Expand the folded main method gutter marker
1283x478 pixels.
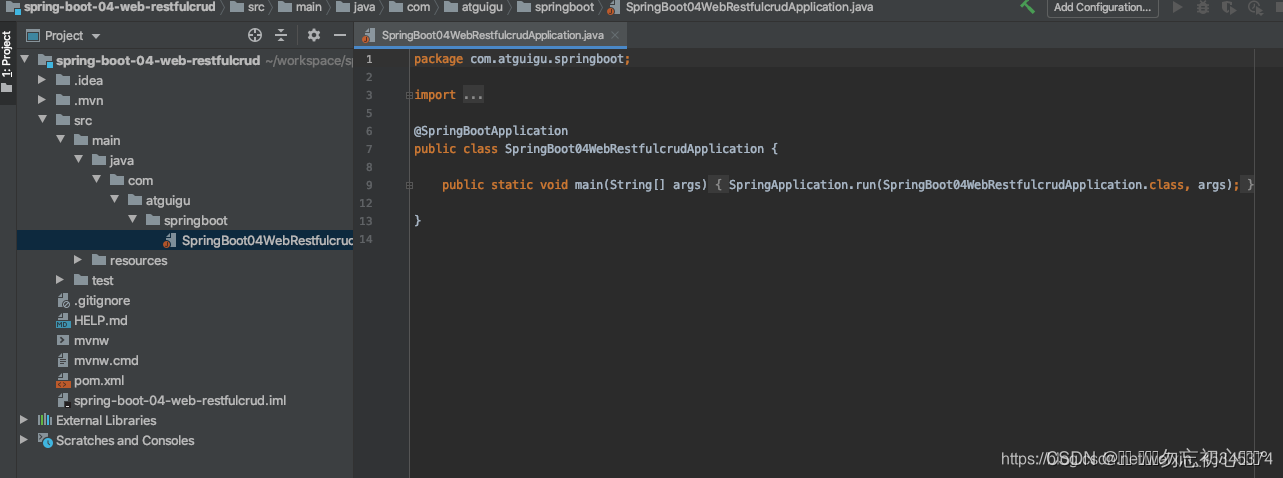[408, 185]
